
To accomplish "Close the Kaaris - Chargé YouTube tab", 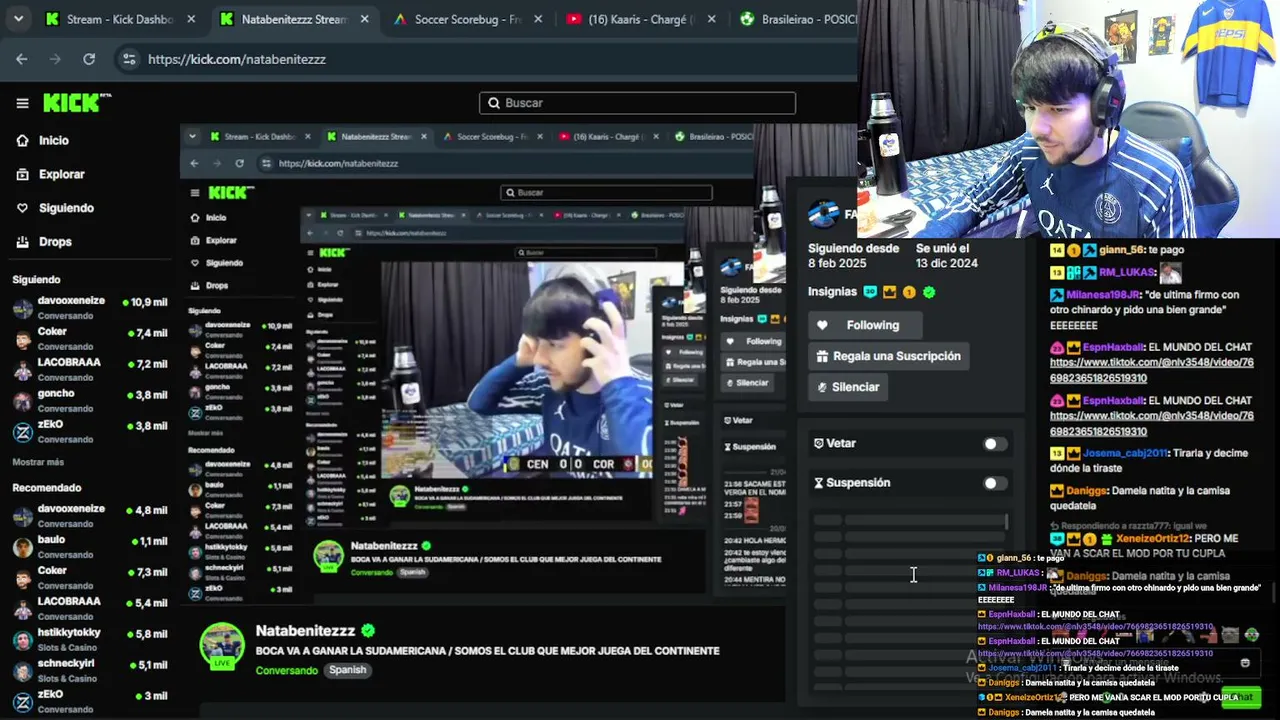I will click(x=712, y=19).
